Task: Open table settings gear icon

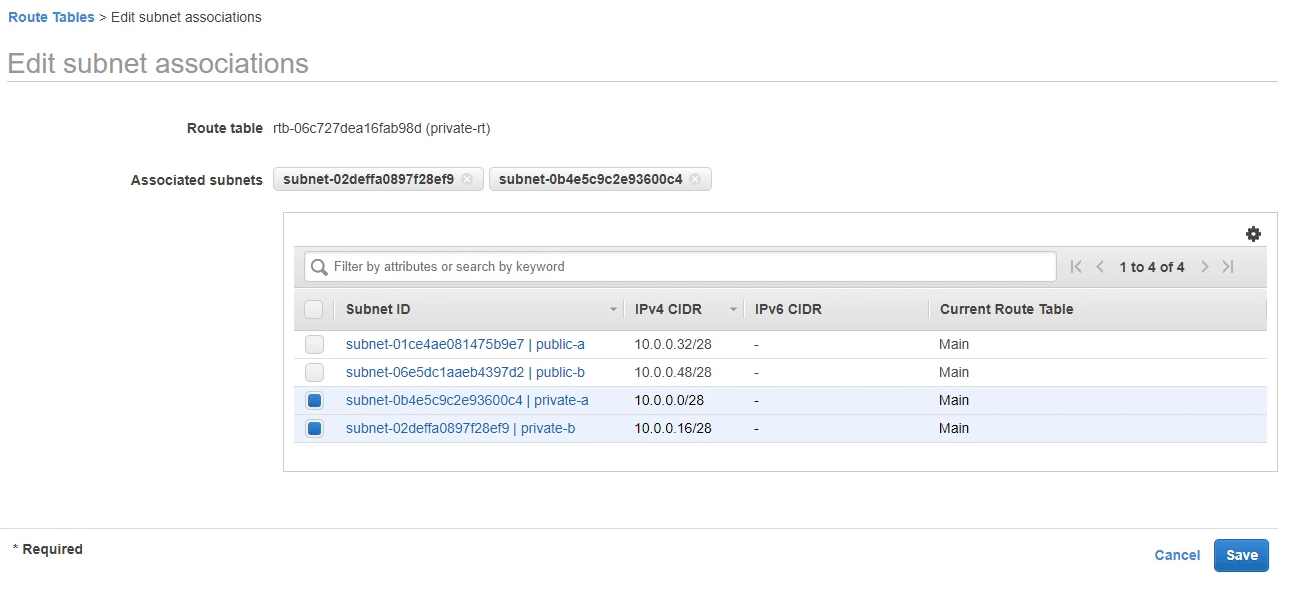Action: coord(1253,234)
